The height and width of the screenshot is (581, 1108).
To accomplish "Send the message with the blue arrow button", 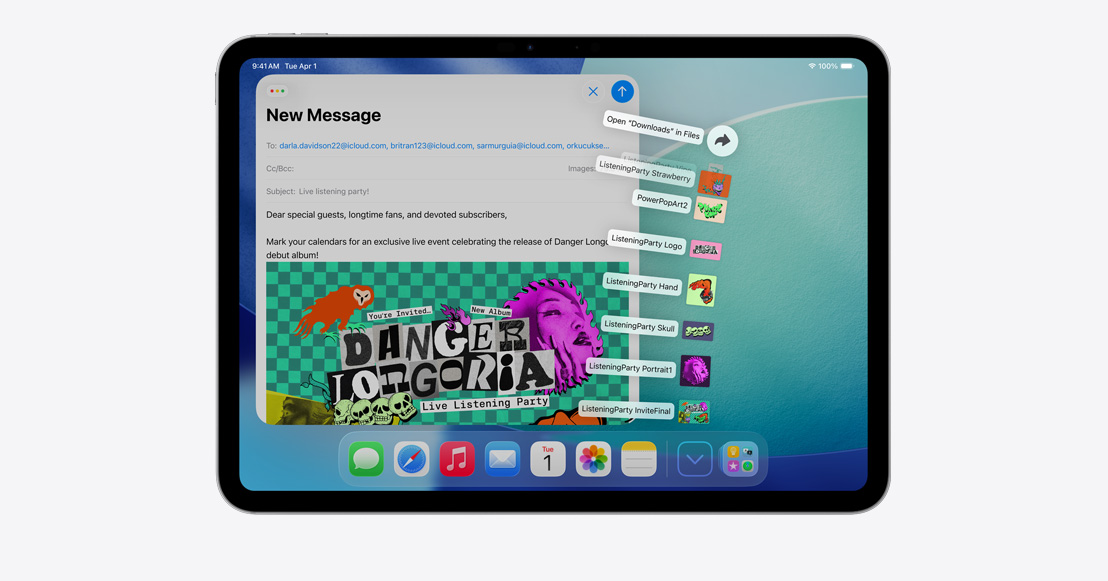I will click(622, 91).
